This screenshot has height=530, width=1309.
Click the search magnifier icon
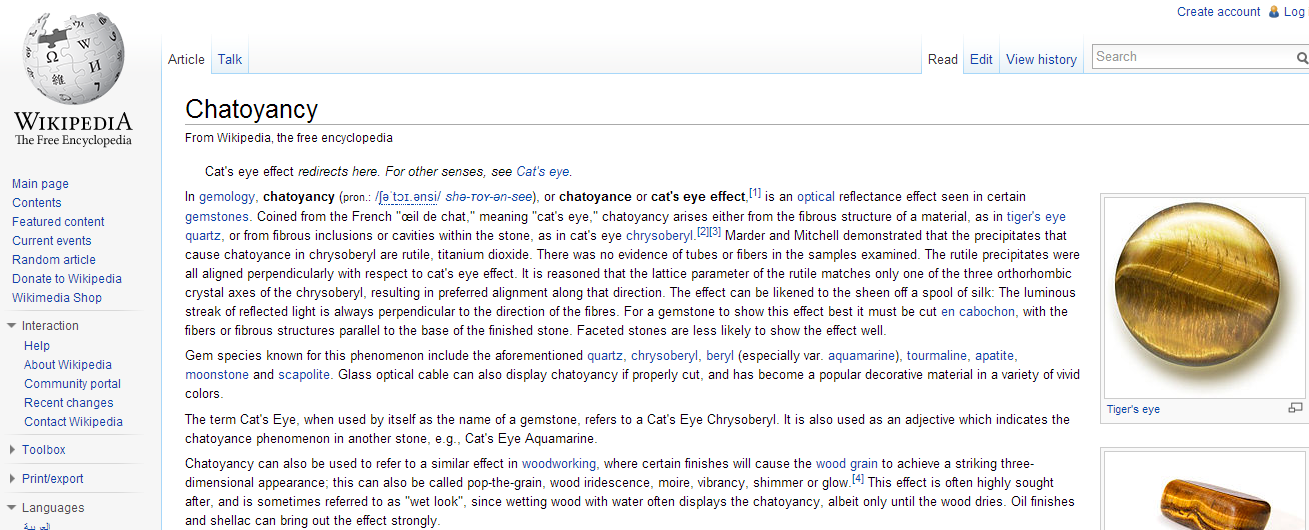pyautogui.click(x=1302, y=58)
